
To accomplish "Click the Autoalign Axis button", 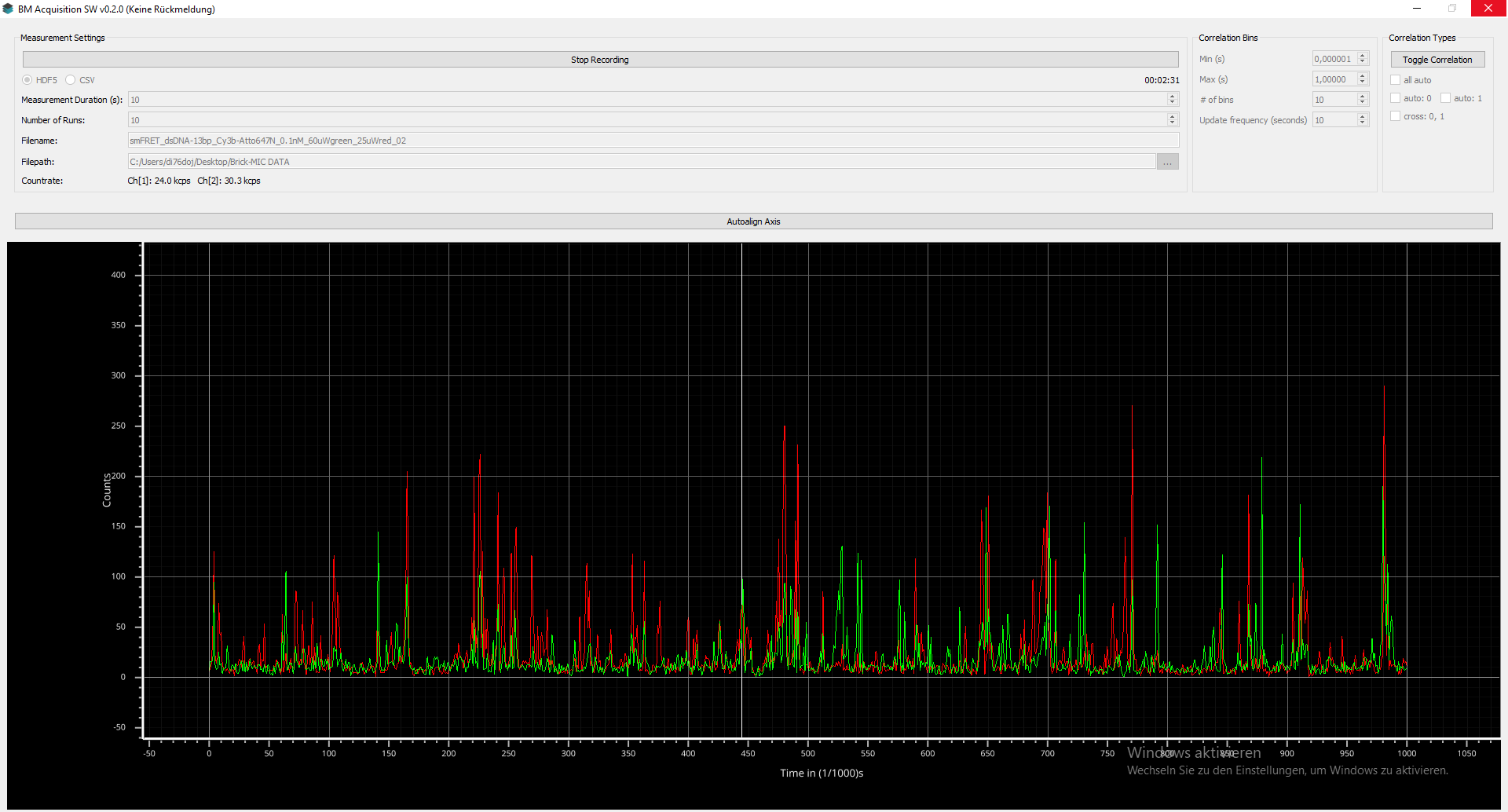I will (753, 221).
